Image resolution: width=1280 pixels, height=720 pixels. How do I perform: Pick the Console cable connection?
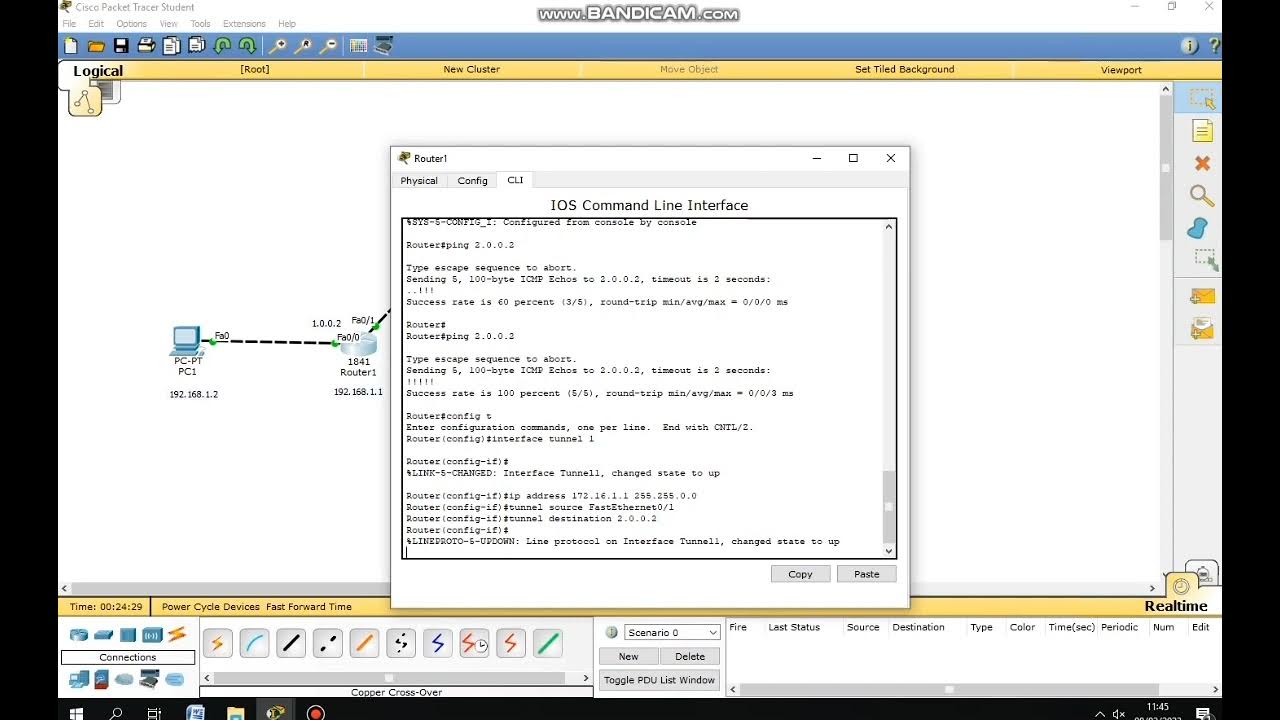(x=255, y=644)
